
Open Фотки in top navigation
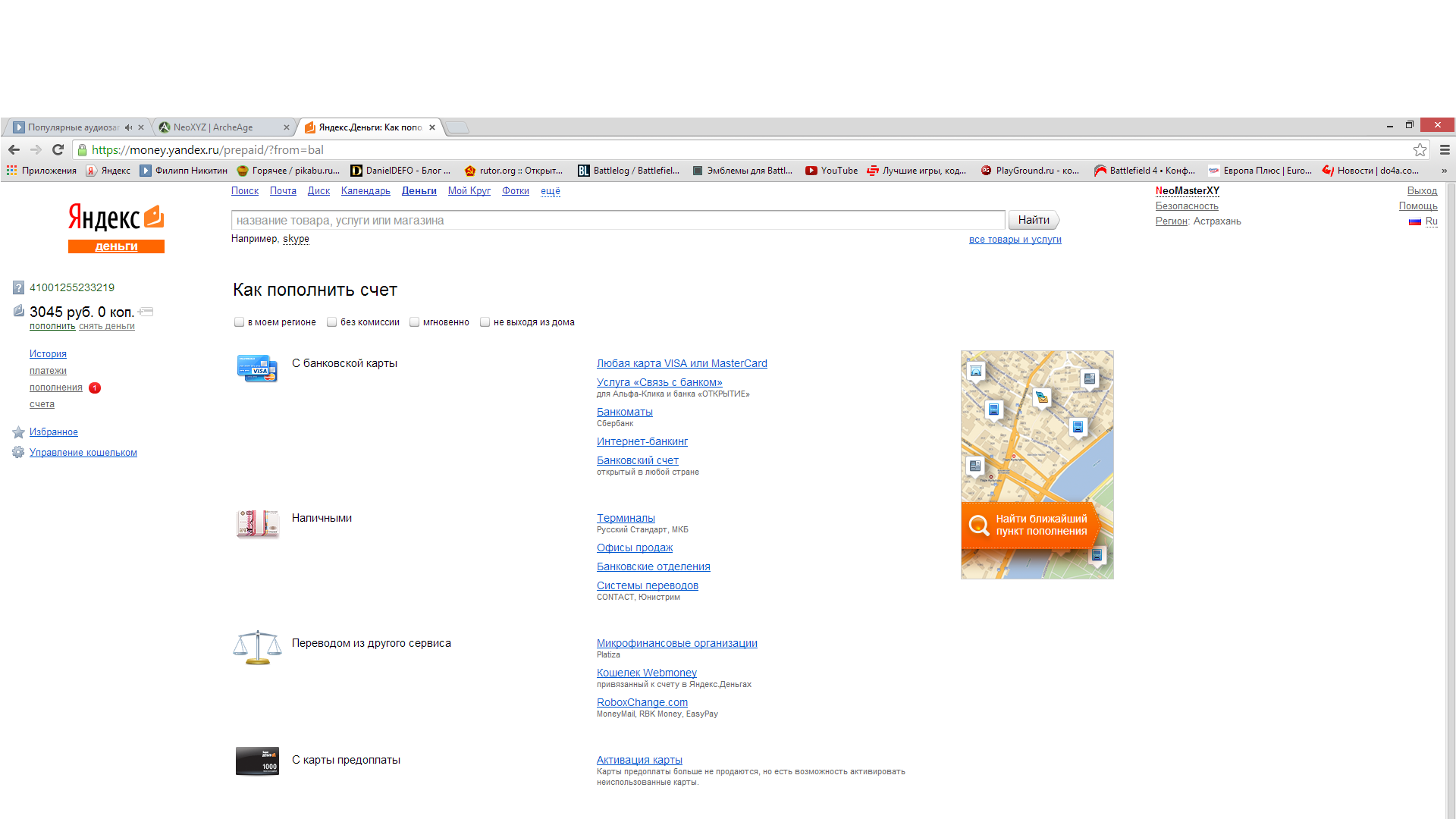(x=516, y=191)
